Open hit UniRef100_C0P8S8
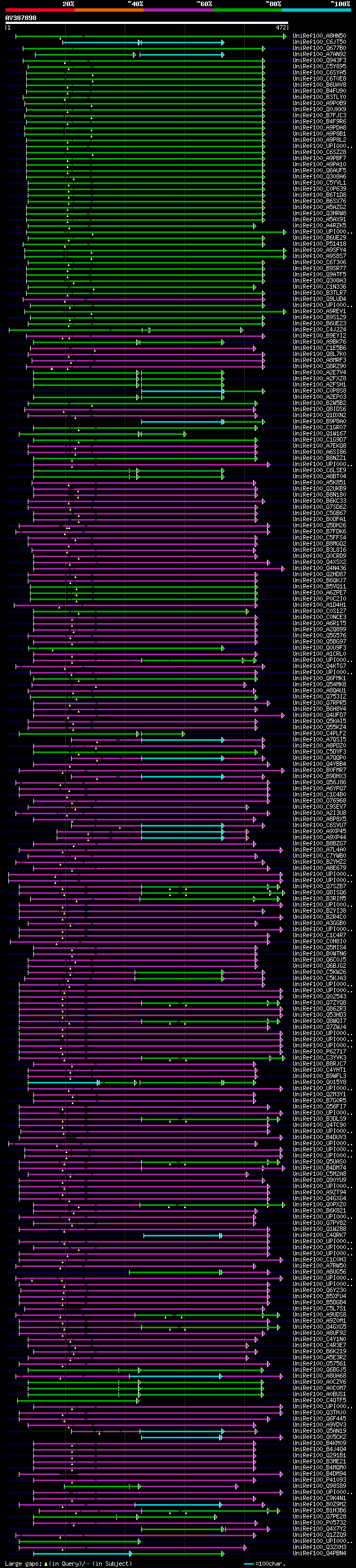356x1568 pixels. click(x=319, y=391)
